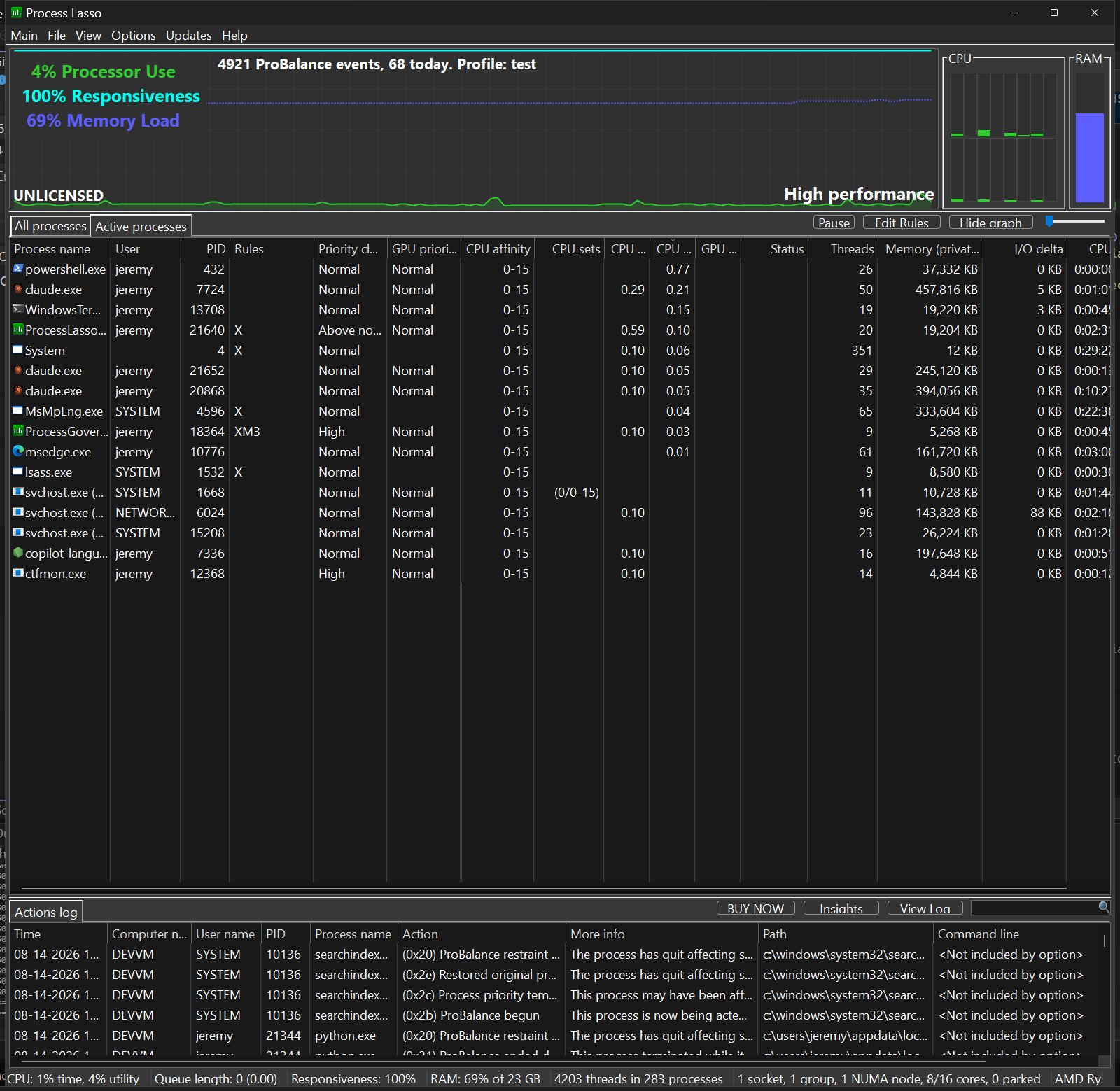Click the BUY NOW button
Viewport: 1120px width, 1091px height.
tap(755, 908)
